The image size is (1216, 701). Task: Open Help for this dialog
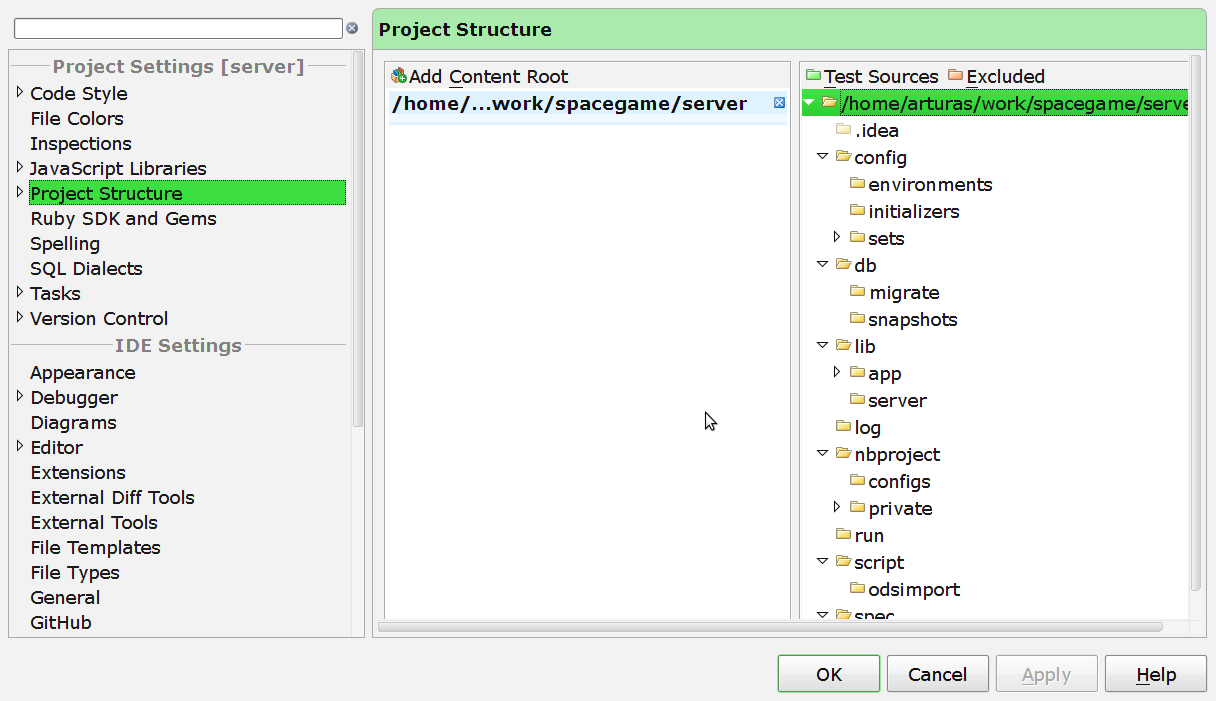click(1156, 674)
